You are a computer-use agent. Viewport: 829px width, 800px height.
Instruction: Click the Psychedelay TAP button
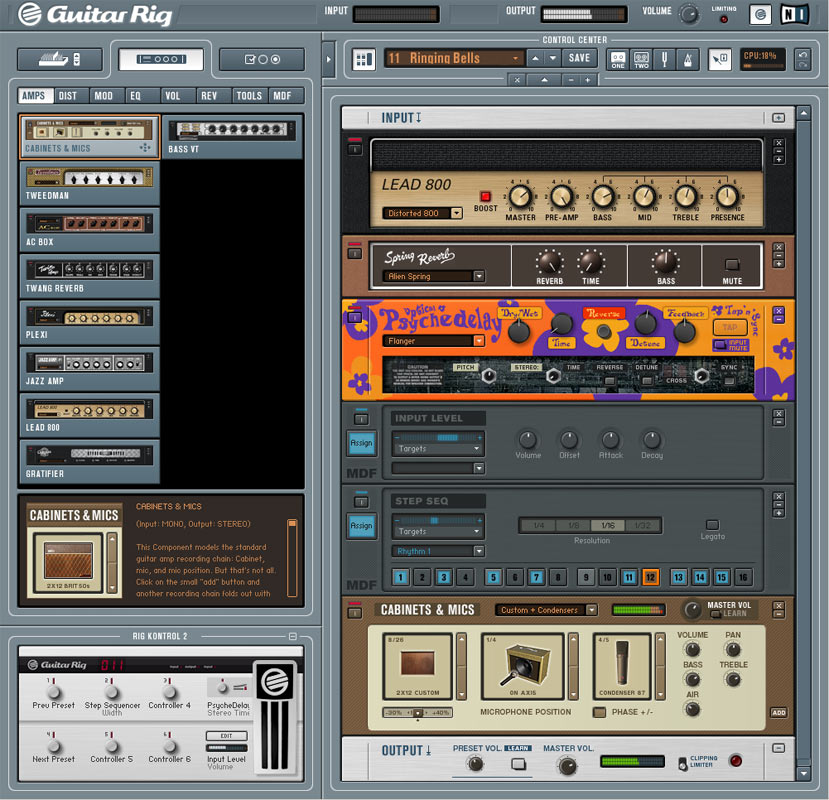[730, 327]
